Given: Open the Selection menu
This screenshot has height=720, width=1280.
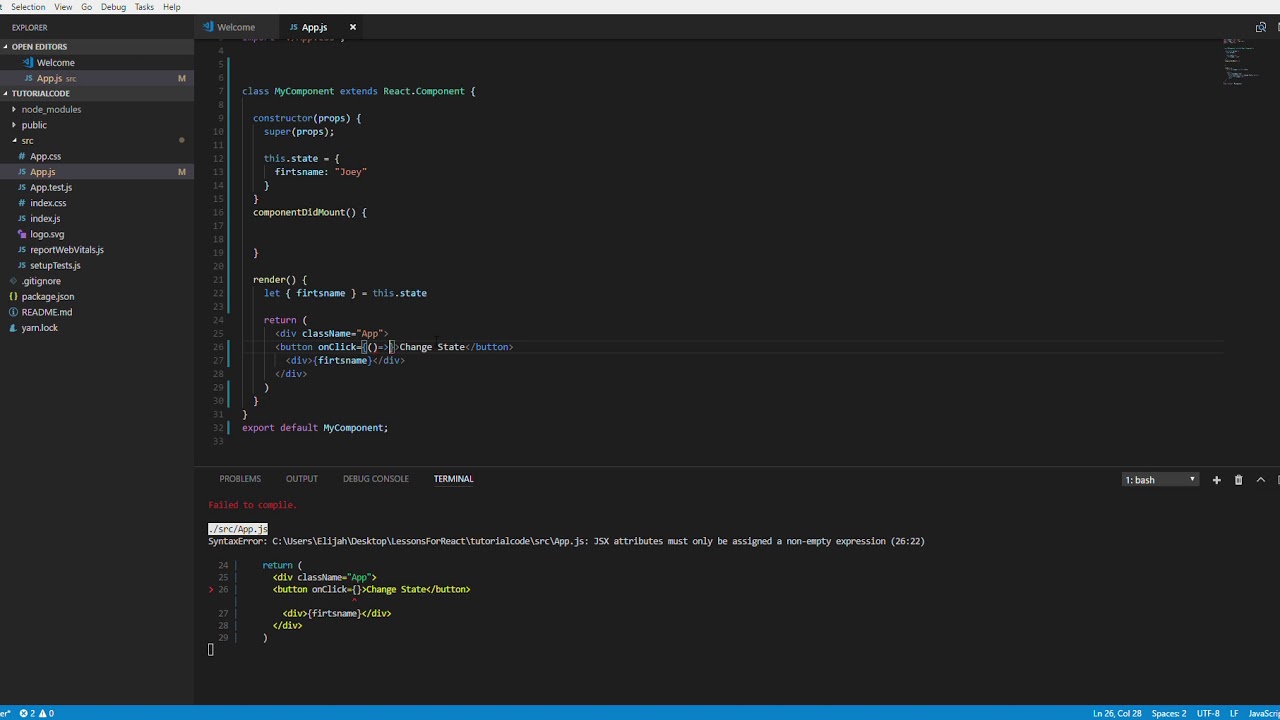Looking at the screenshot, I should click(x=28, y=7).
